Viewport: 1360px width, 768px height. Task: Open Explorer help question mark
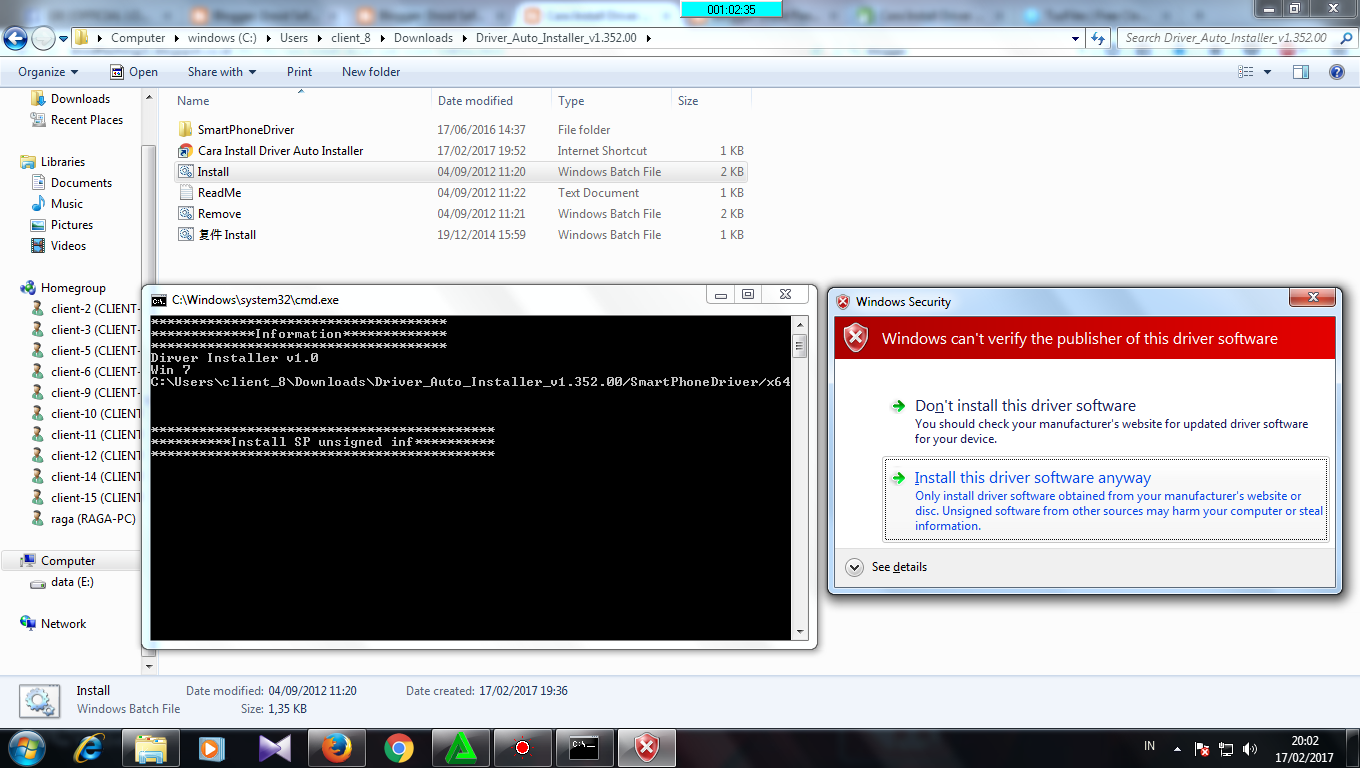tap(1337, 72)
